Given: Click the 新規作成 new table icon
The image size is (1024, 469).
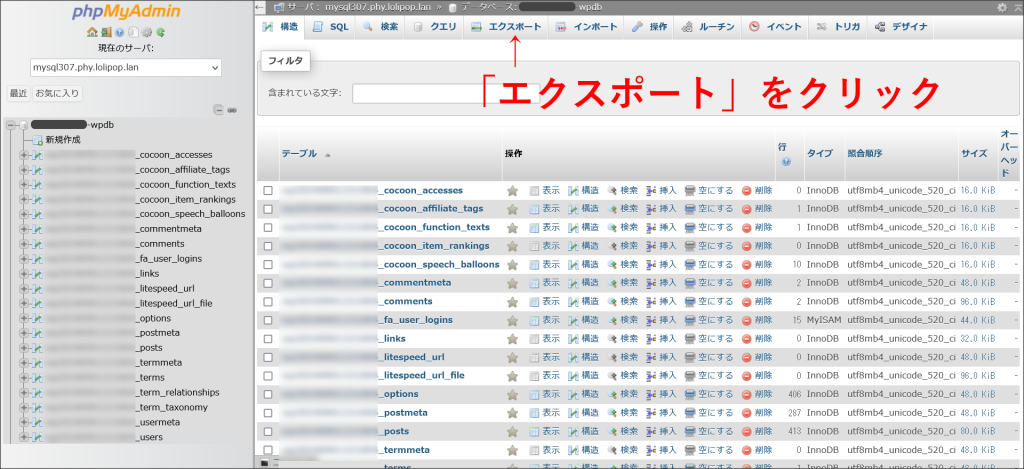Looking at the screenshot, I should (x=38, y=140).
